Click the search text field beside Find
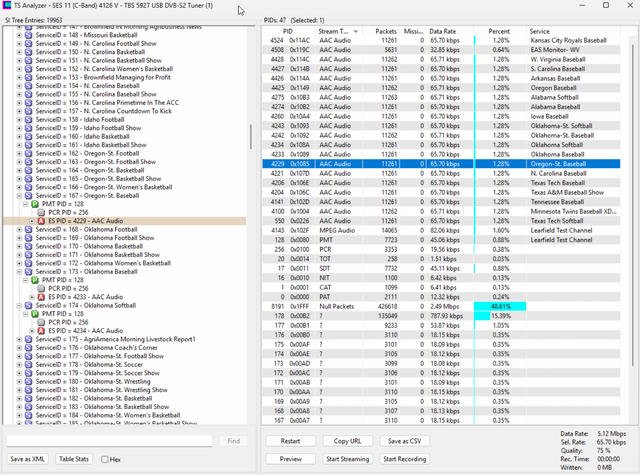 (x=109, y=441)
